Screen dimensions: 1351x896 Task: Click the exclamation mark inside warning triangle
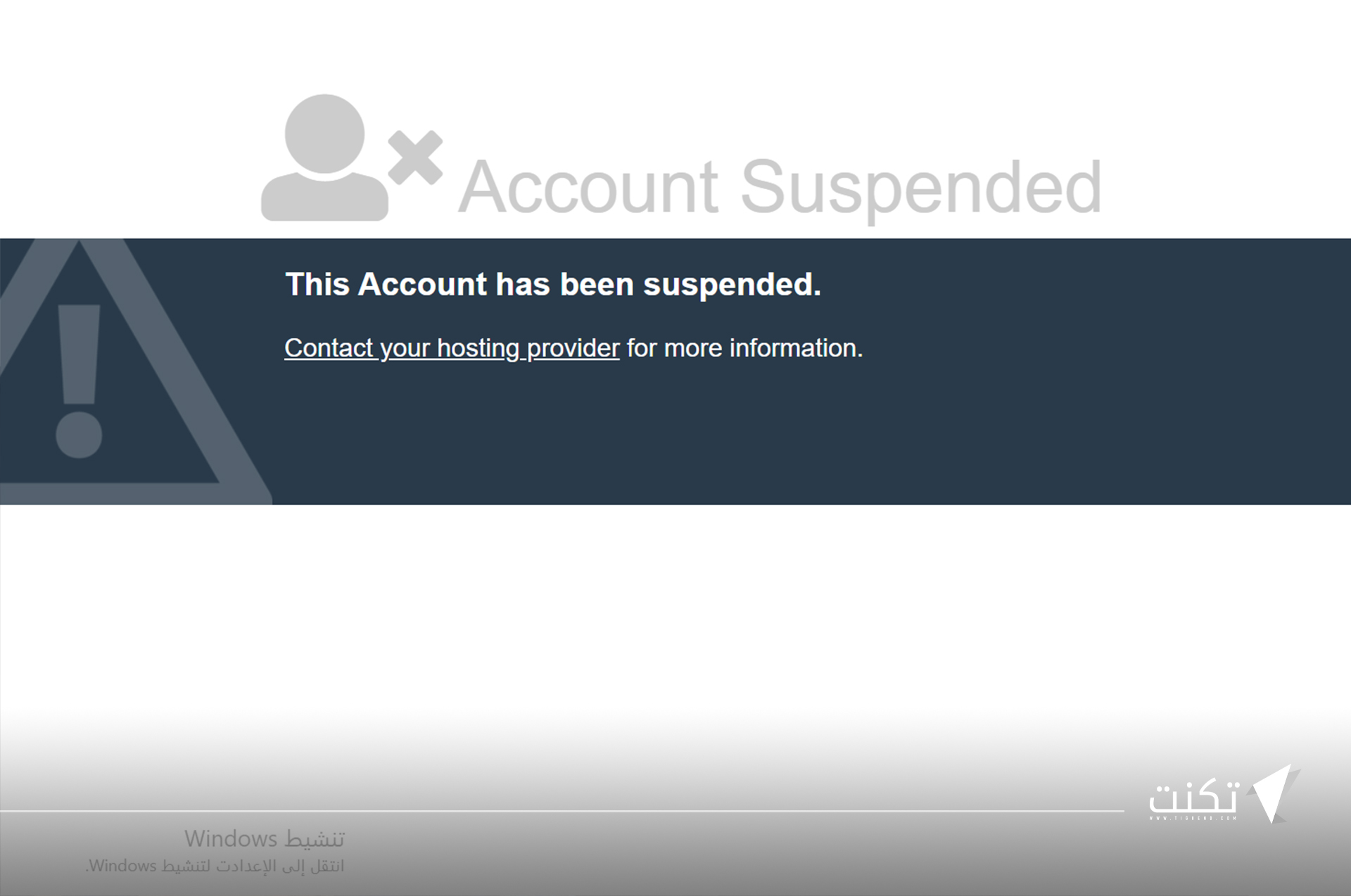(x=79, y=381)
